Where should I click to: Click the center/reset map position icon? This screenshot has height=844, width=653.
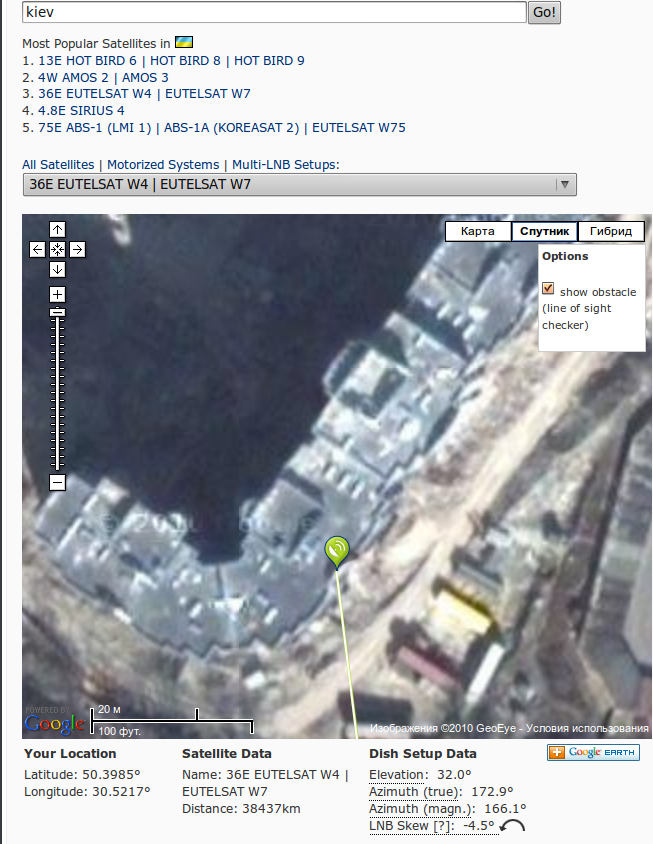58,250
